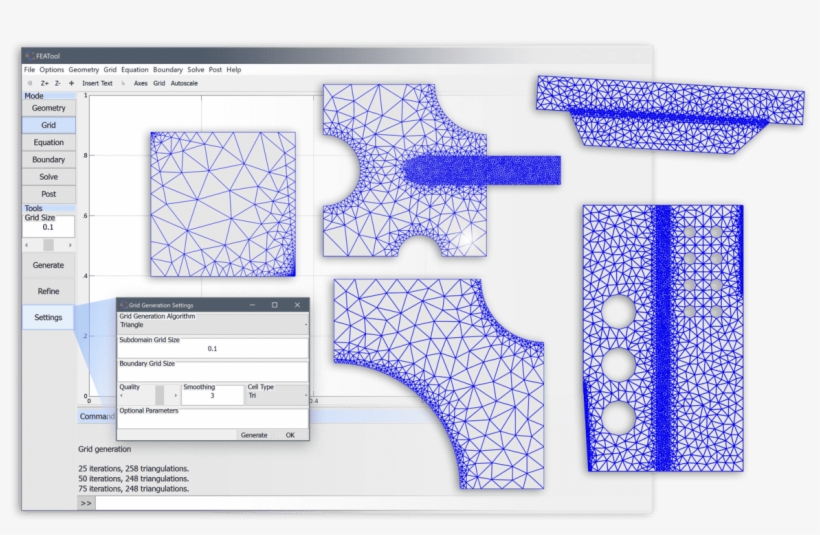This screenshot has width=820, height=535.
Task: Open the Grid Generation Algorithm dropdown
Action: pyautogui.click(x=213, y=325)
